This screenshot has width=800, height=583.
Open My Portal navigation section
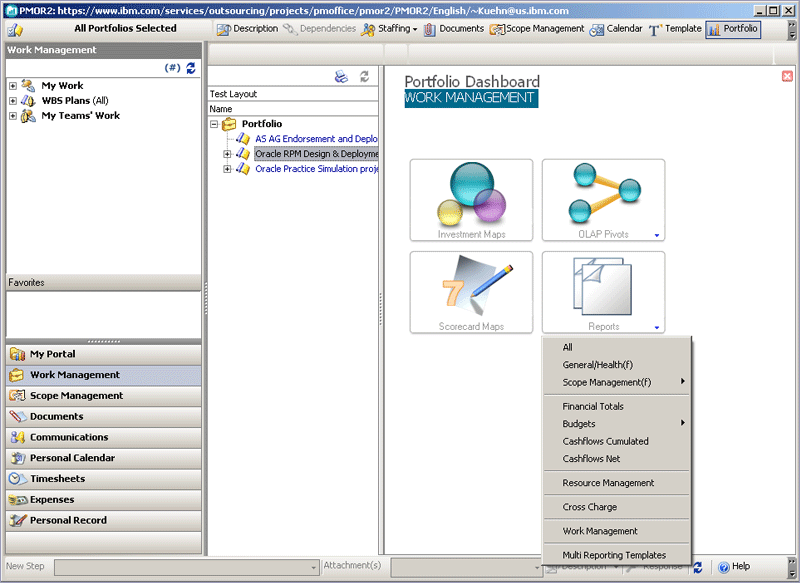104,354
